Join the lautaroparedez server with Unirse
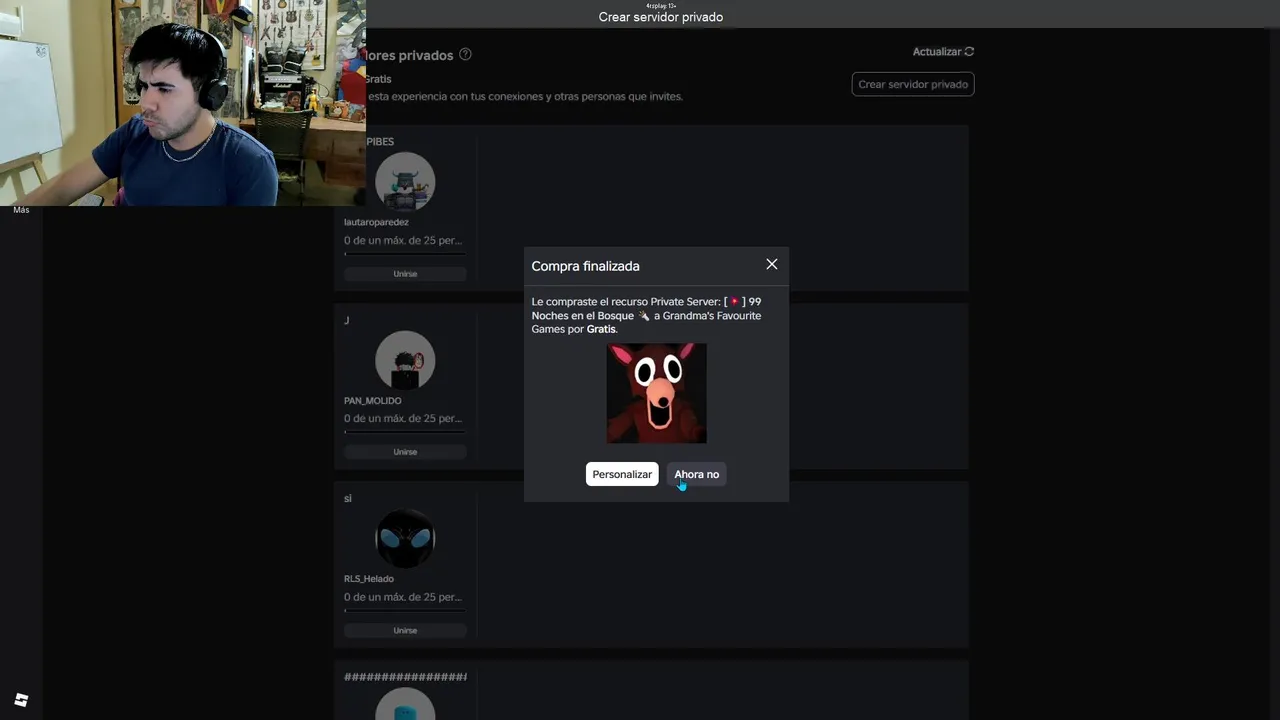Viewport: 1280px width, 720px height. coord(405,273)
